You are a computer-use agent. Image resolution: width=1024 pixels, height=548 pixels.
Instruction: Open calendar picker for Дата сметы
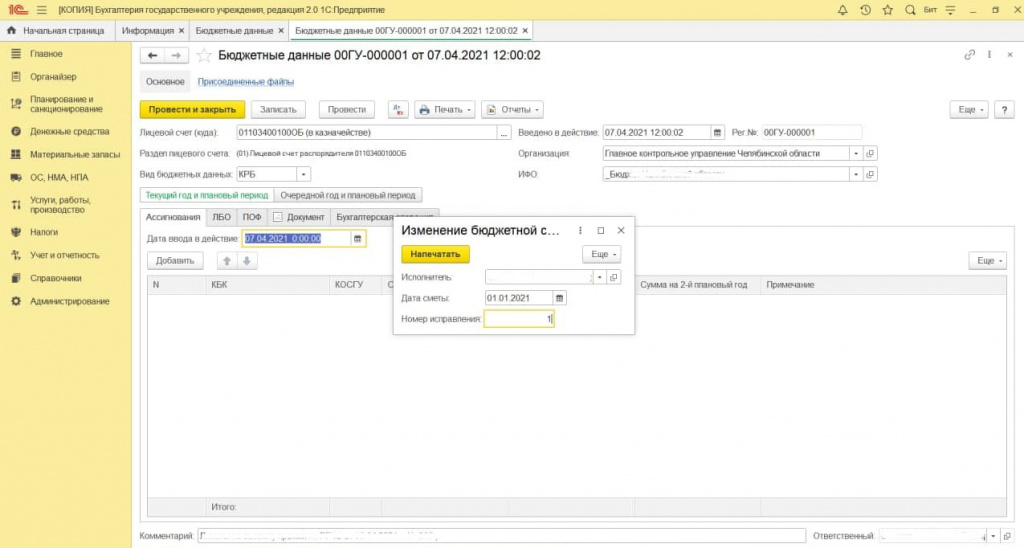560,298
